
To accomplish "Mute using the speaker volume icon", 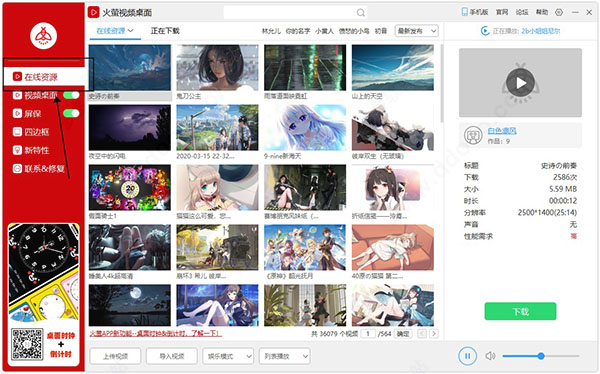I will point(490,356).
